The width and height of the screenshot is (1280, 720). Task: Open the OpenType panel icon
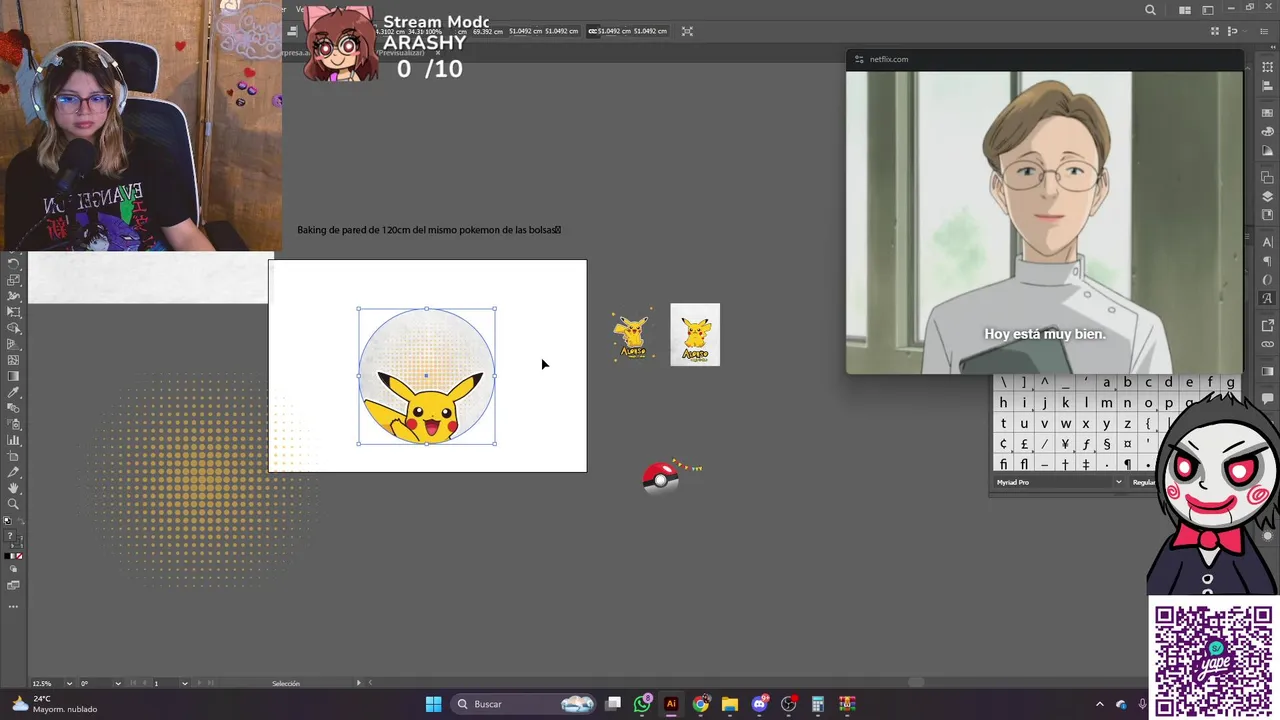(1268, 280)
